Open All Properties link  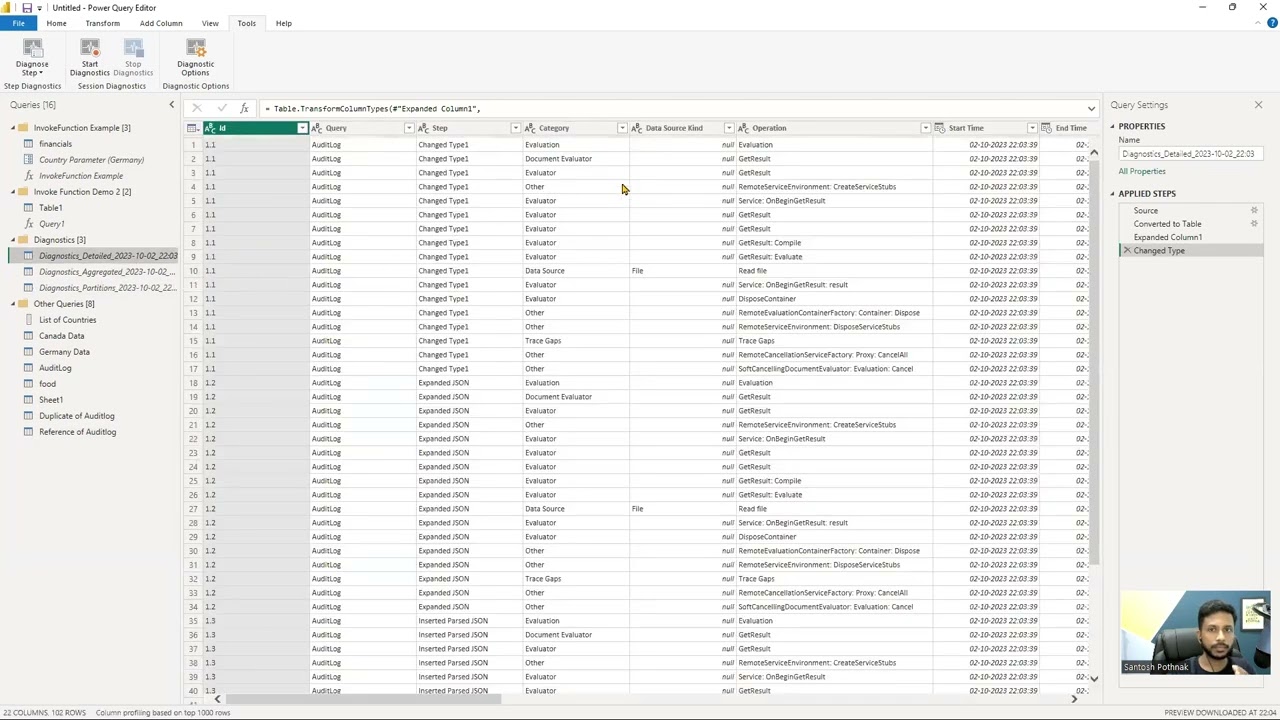1142,171
